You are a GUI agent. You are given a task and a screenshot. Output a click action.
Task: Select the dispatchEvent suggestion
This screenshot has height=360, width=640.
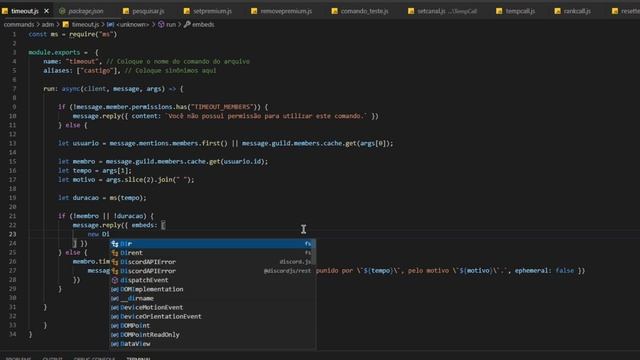[212, 280]
